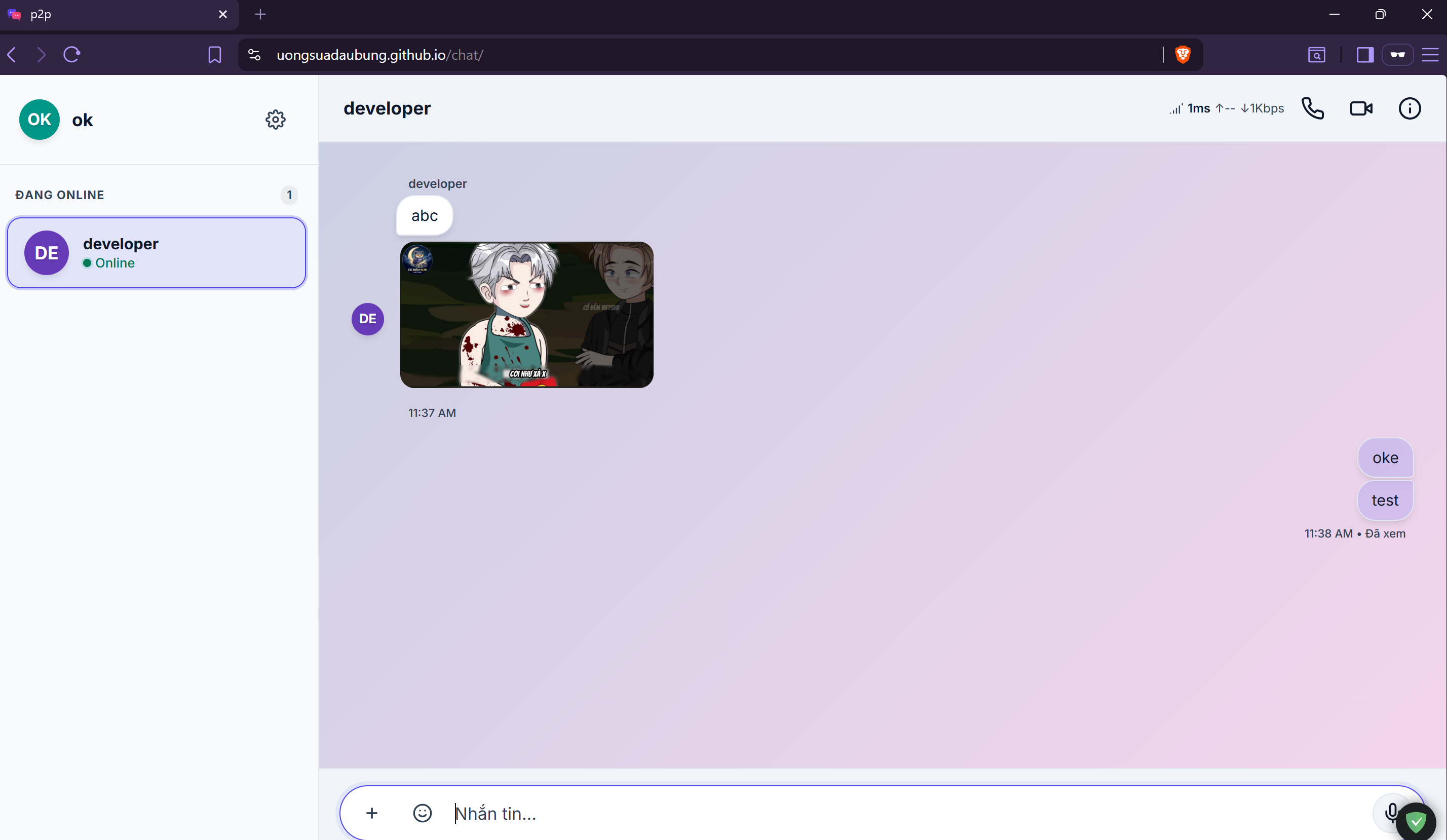Record a voice message with microphone
The image size is (1447, 840).
pyautogui.click(x=1391, y=813)
